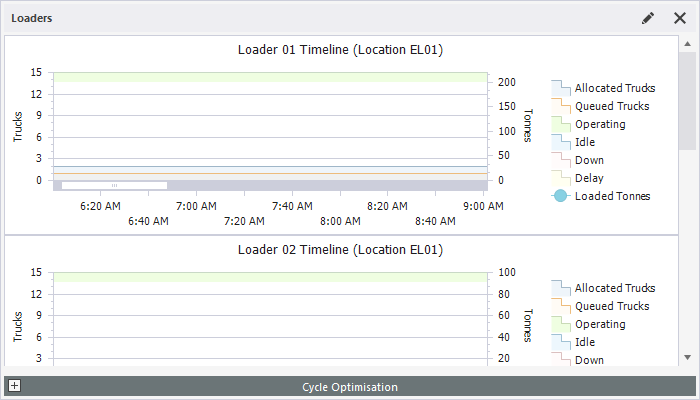Click the 7:40 AM time axis label
This screenshot has height=400, width=700.
292,206
